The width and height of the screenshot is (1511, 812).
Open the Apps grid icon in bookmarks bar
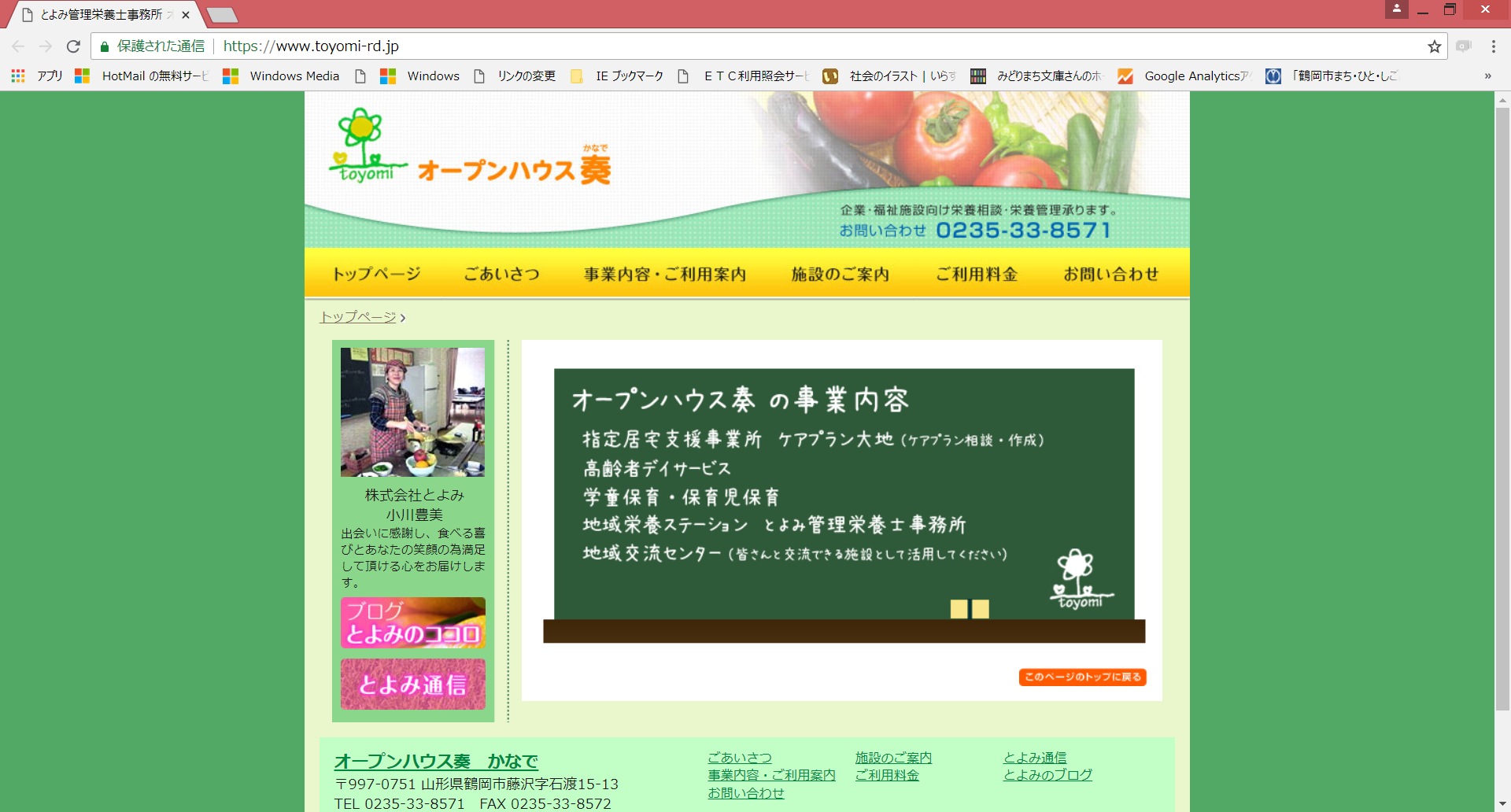point(18,76)
